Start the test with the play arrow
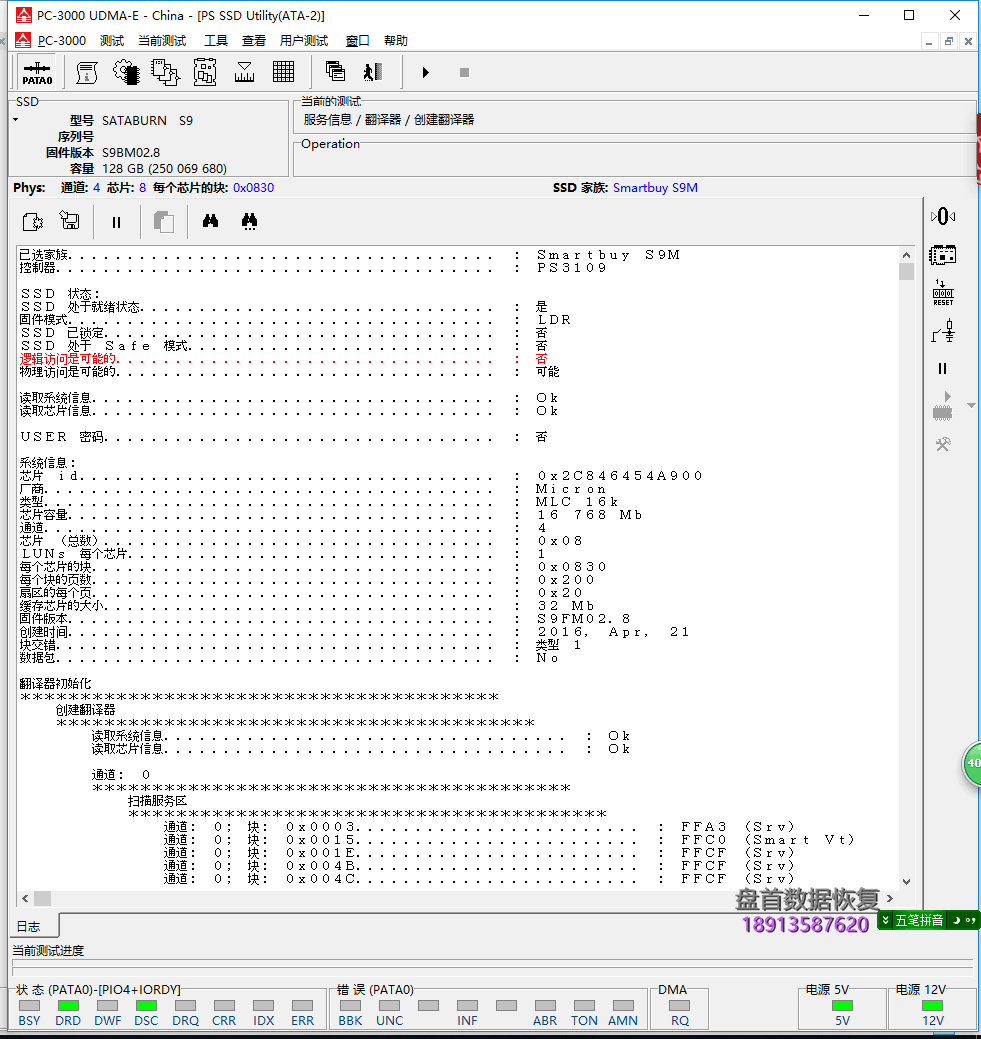Screen dimensions: 981x1039 point(426,72)
